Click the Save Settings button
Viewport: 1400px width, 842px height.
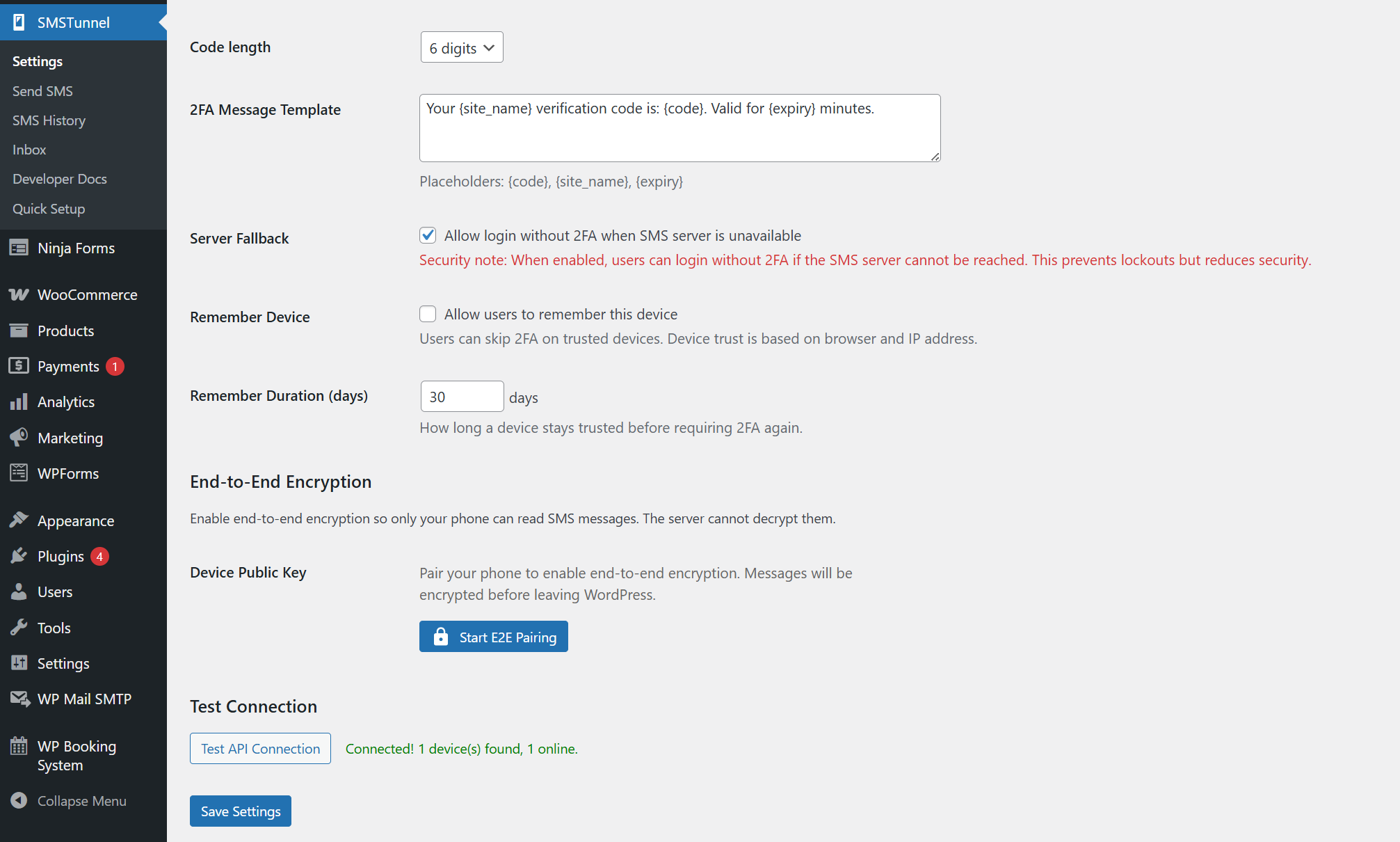tap(240, 811)
